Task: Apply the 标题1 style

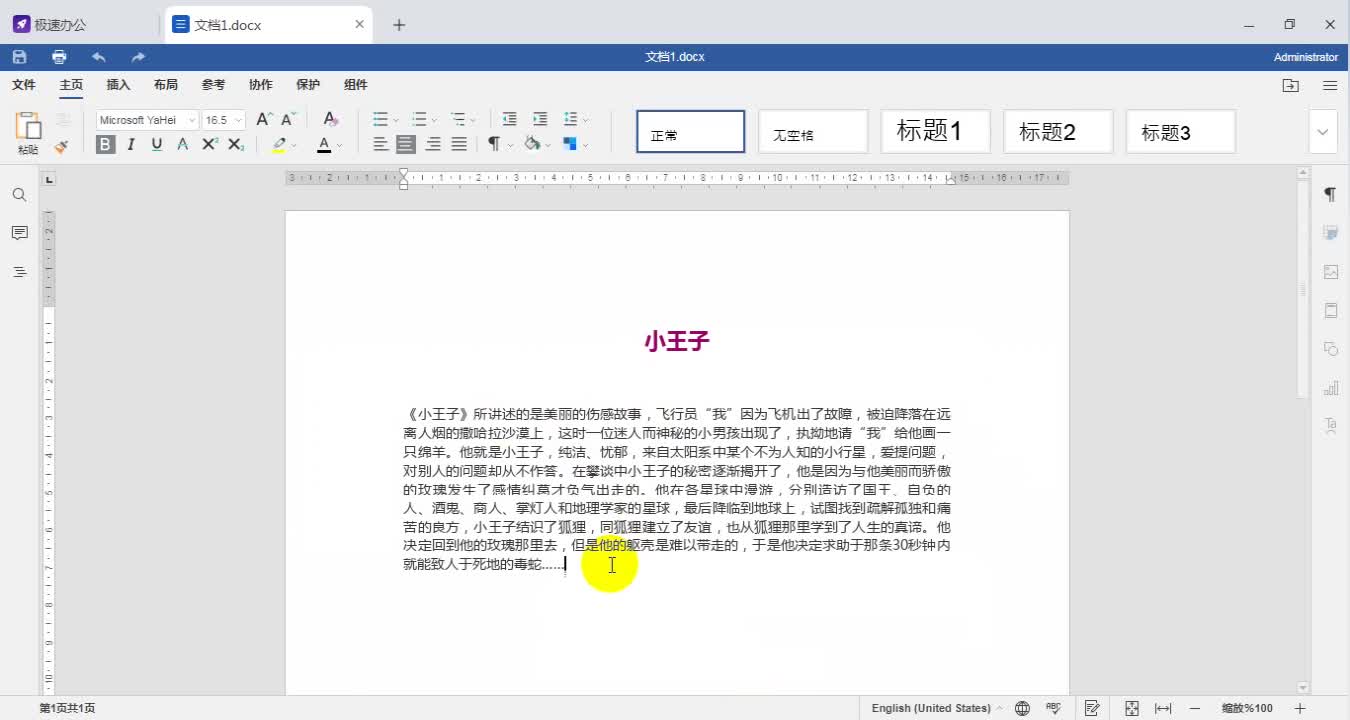Action: pyautogui.click(x=935, y=130)
